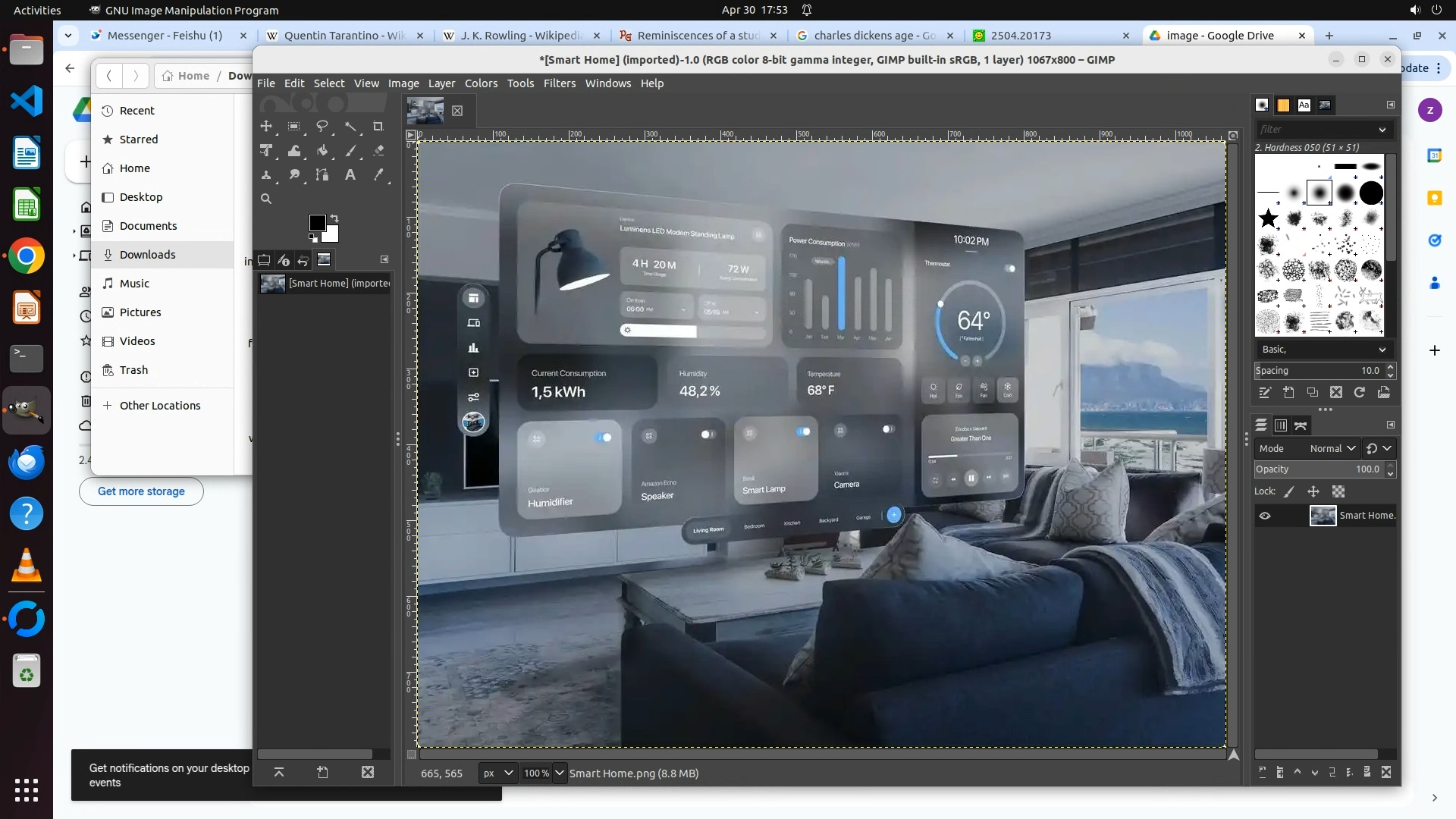
Task: Select the Text tool
Action: click(350, 175)
